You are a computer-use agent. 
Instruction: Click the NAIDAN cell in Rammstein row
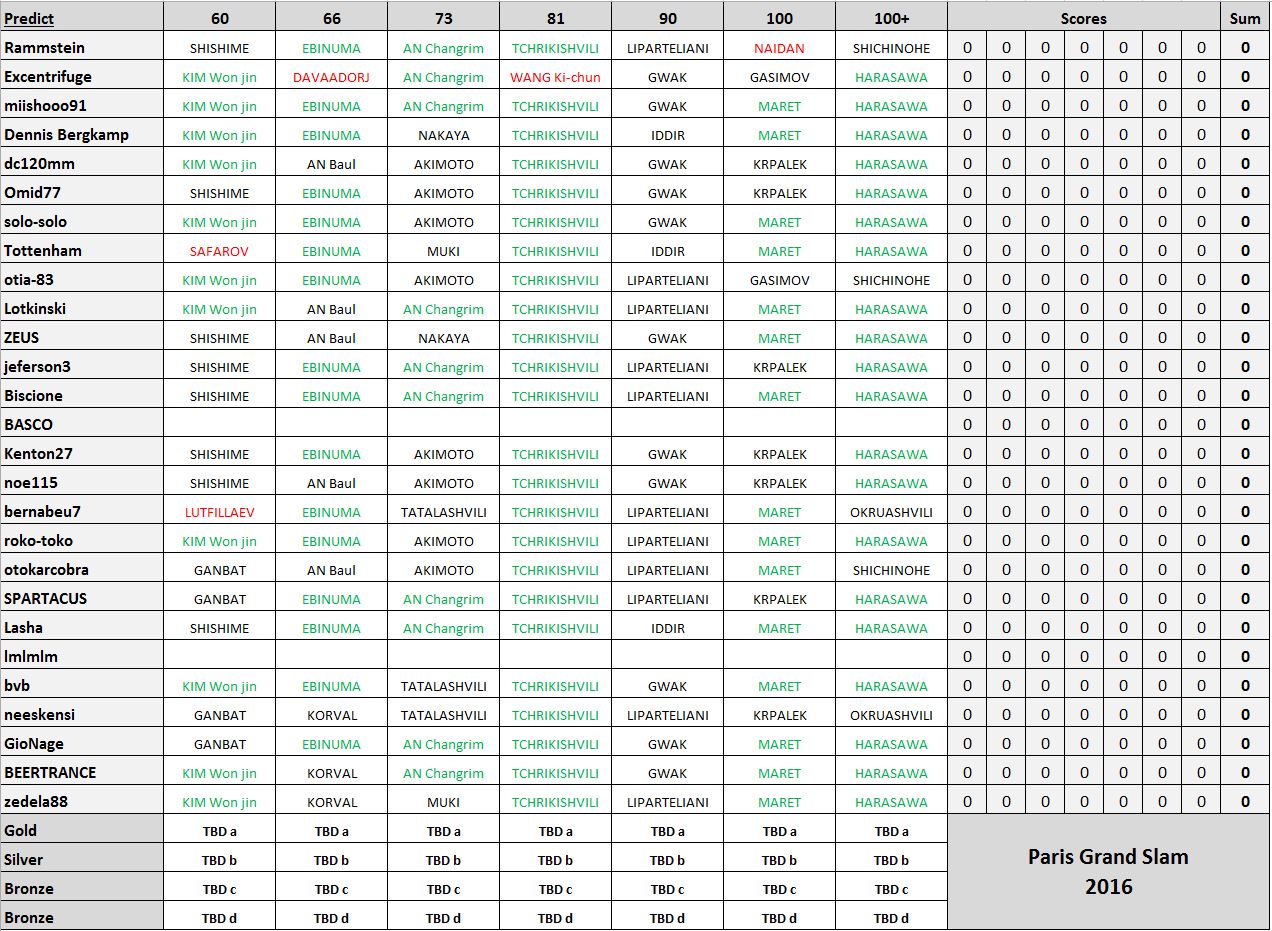coord(779,47)
